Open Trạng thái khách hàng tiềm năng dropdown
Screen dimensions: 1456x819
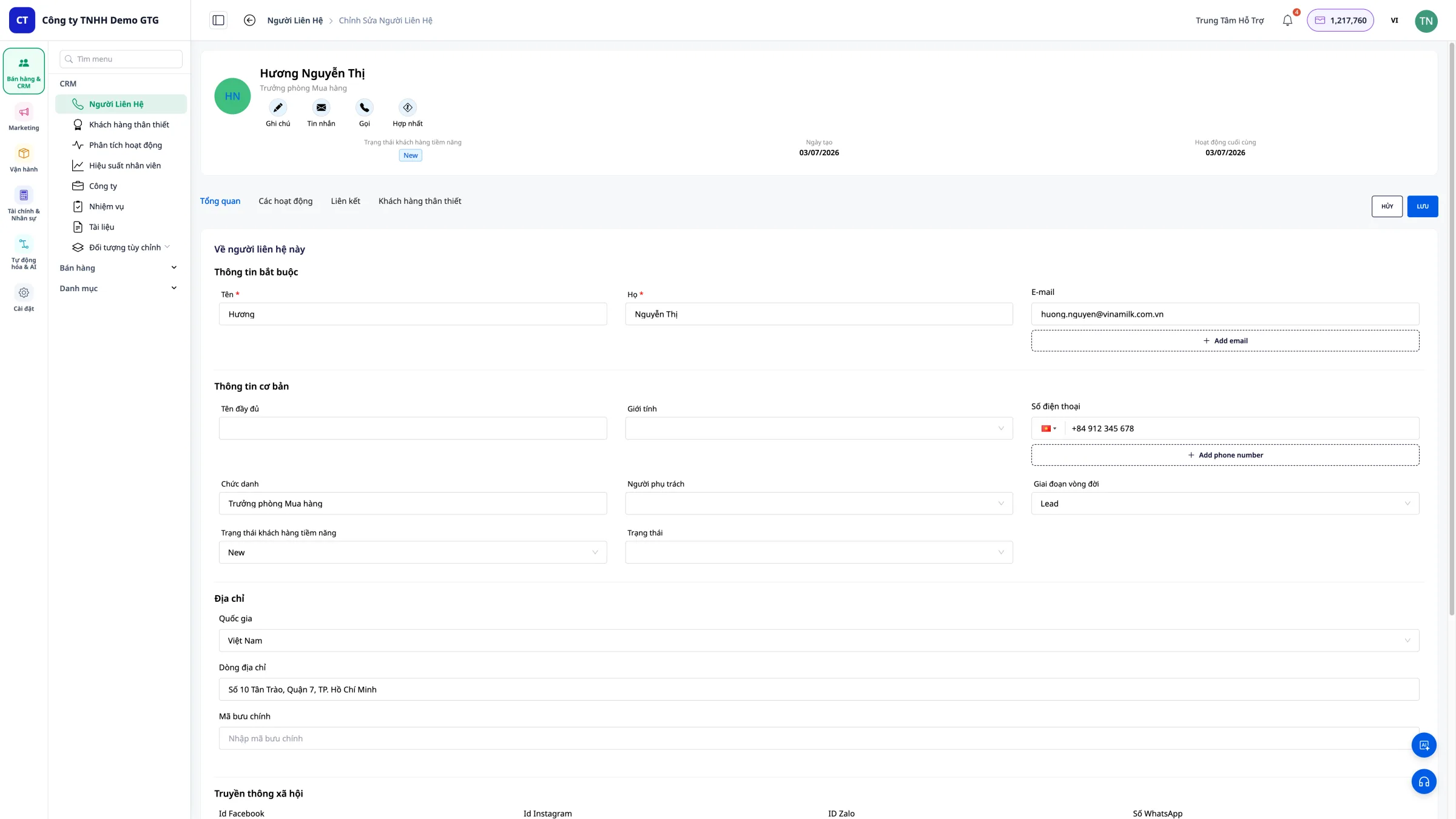[x=413, y=553]
